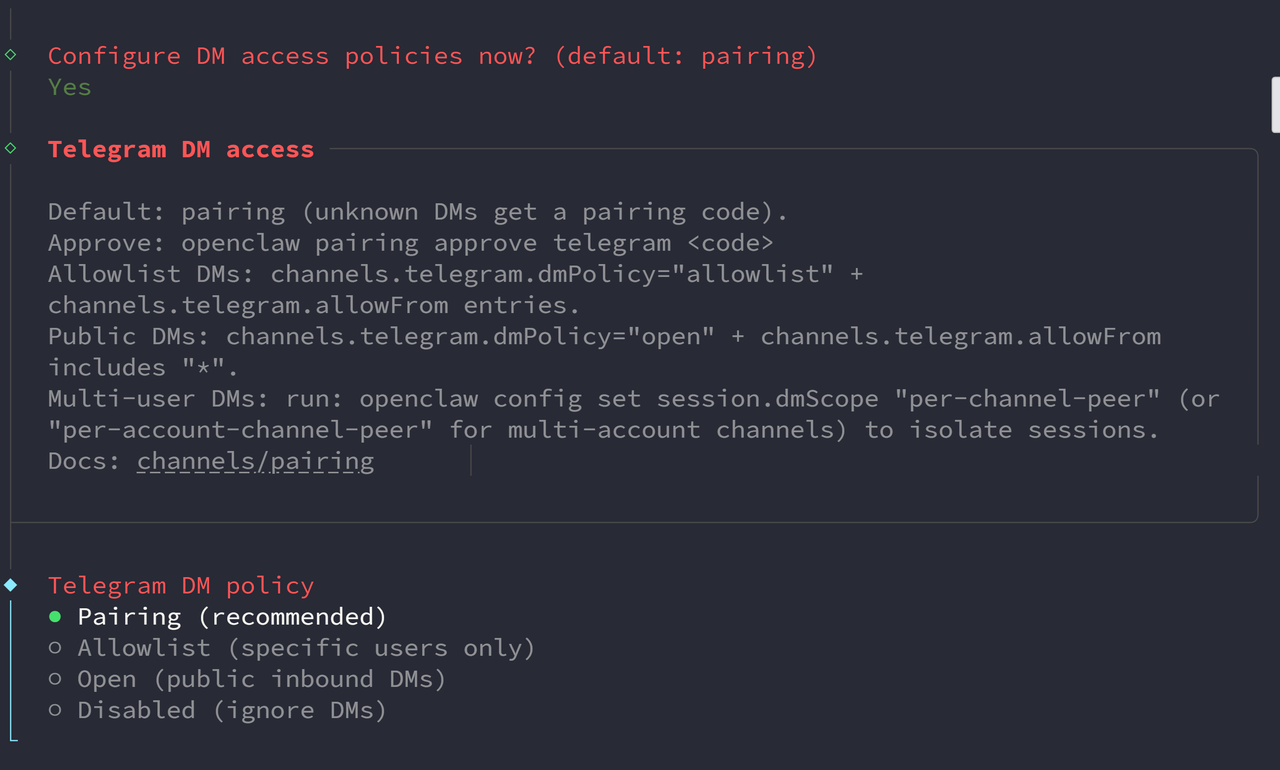Click the hollow circle beside Disabled option

[x=56, y=710]
